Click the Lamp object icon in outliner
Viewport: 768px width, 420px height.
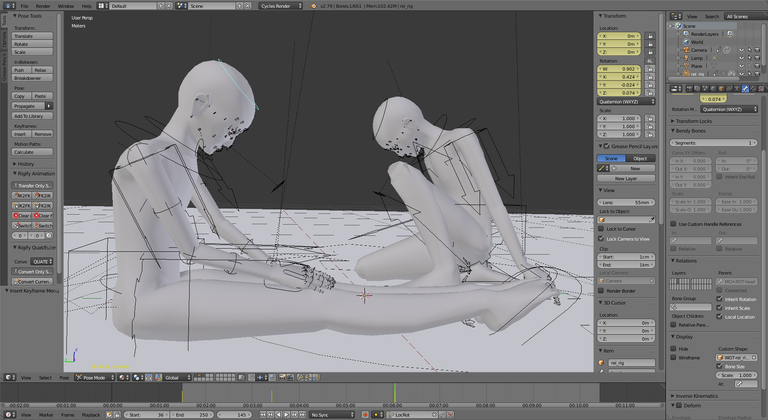click(x=686, y=57)
